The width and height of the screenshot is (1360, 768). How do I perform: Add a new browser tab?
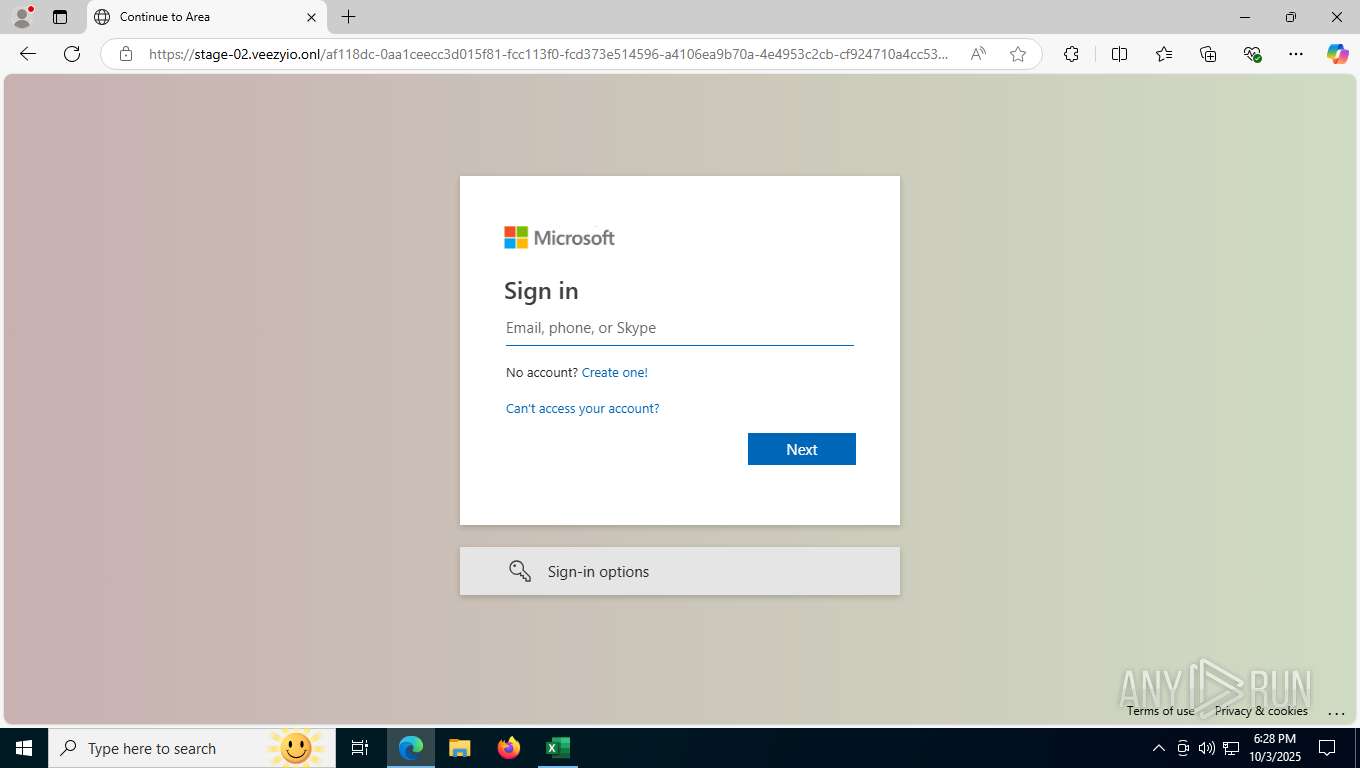[x=348, y=17]
